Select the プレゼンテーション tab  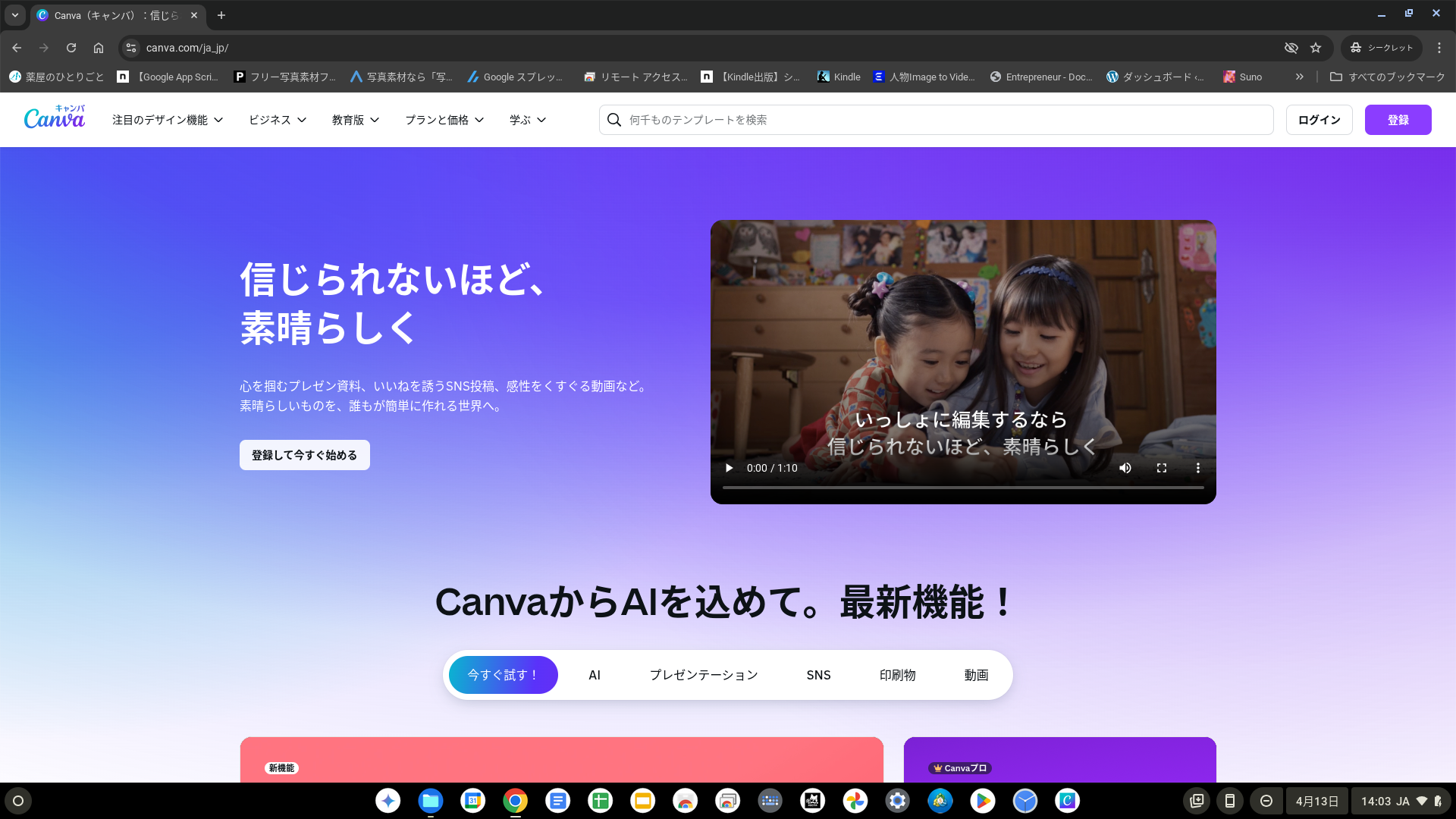703,675
